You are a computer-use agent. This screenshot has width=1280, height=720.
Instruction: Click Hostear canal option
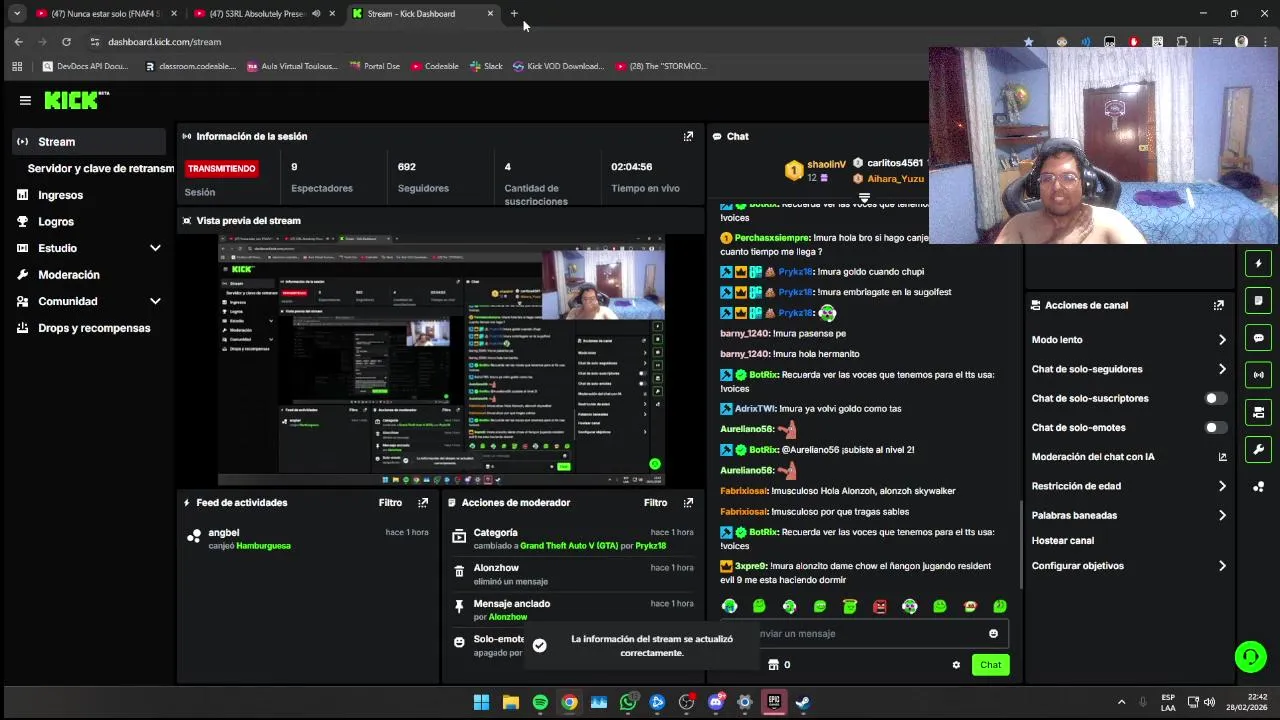[1062, 541]
